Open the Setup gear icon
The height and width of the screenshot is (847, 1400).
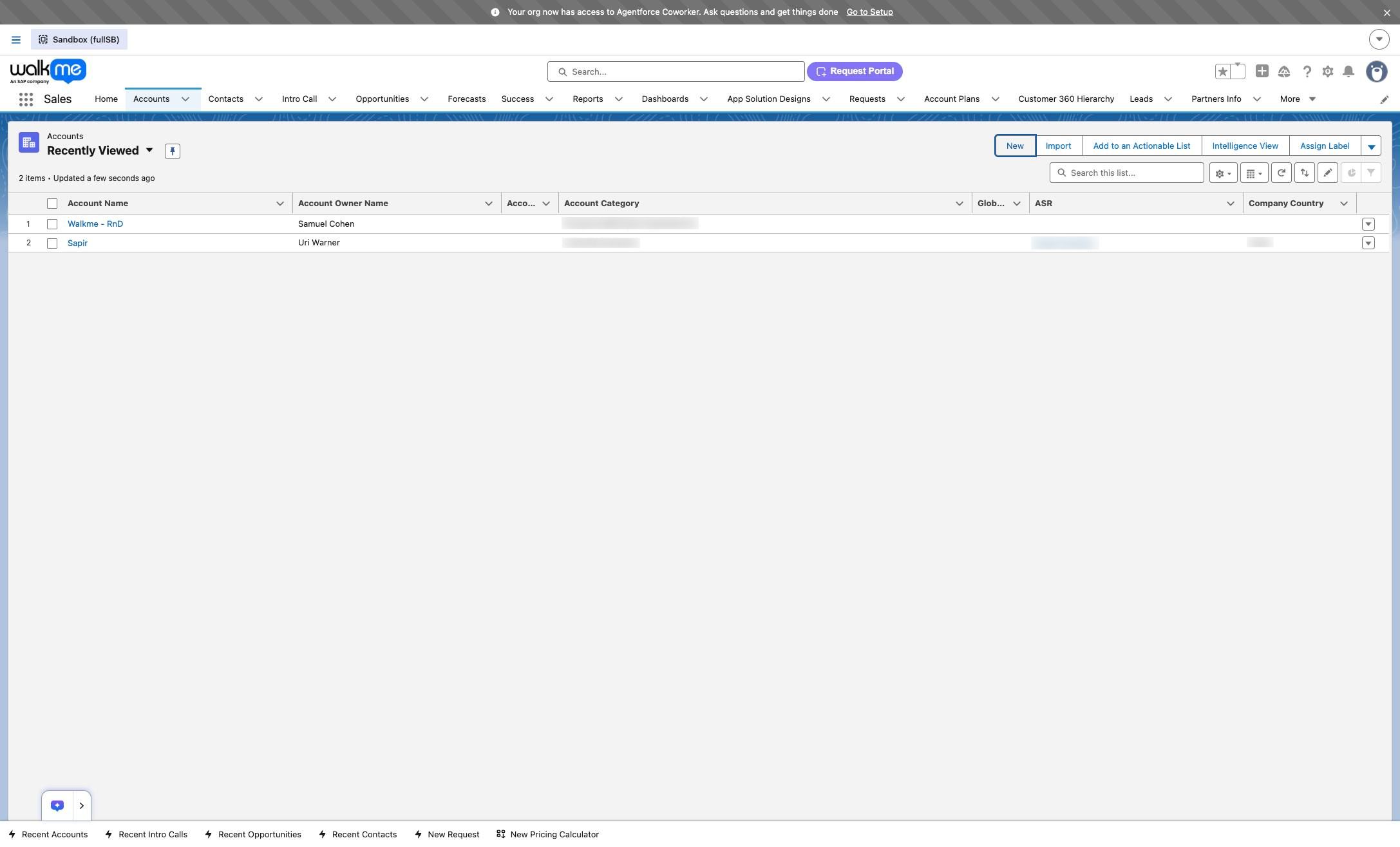click(x=1328, y=71)
